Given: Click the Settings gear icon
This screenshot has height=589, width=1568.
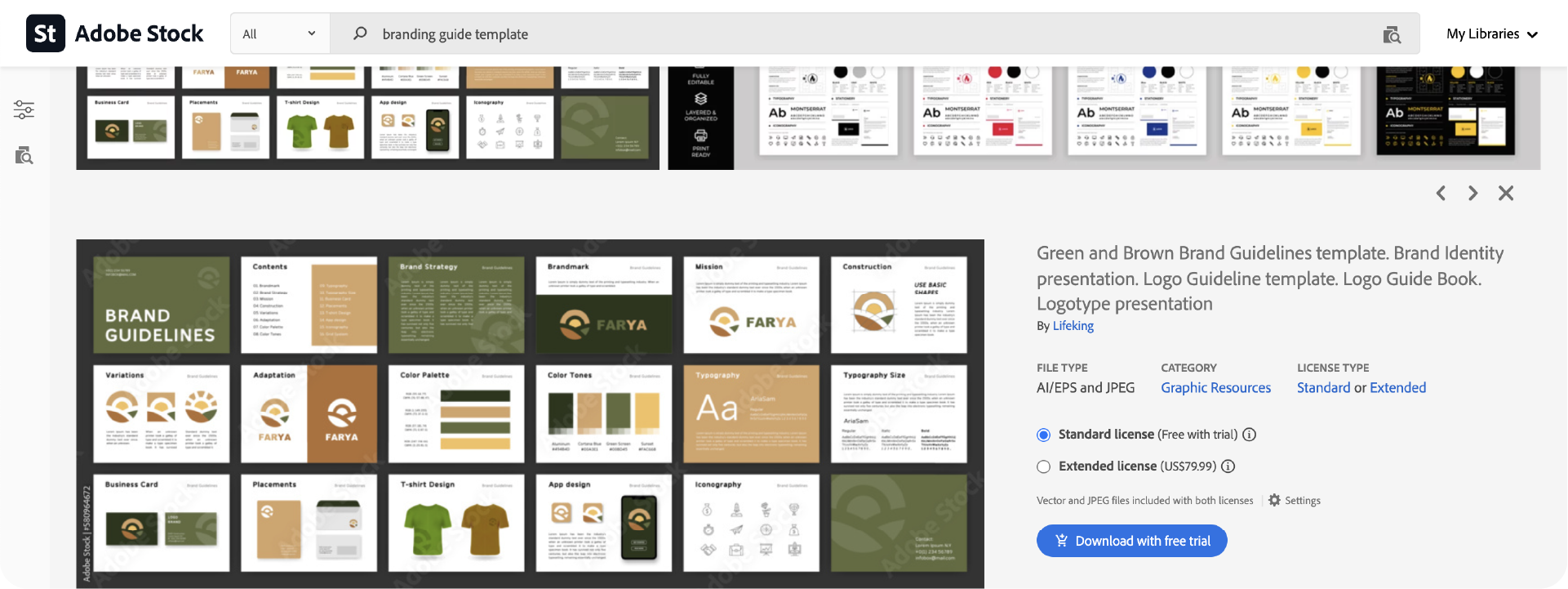Looking at the screenshot, I should pyautogui.click(x=1274, y=500).
